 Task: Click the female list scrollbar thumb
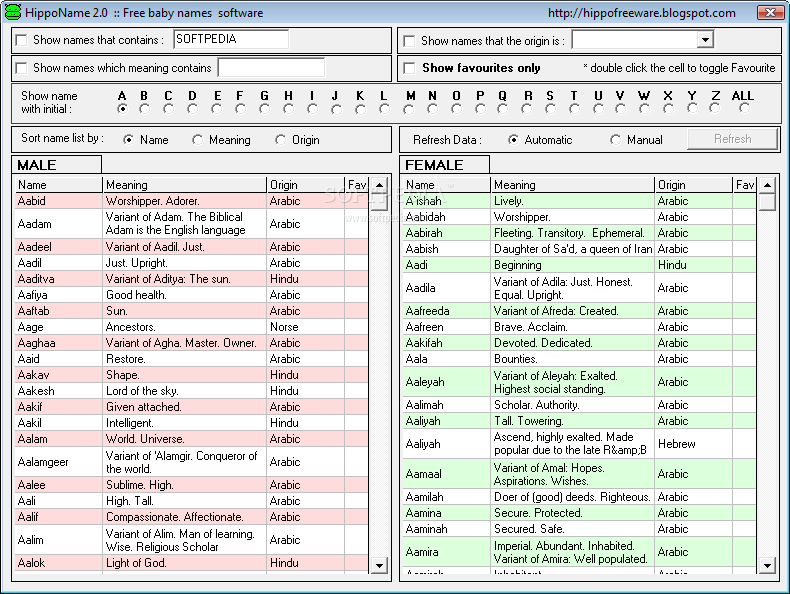click(x=767, y=202)
